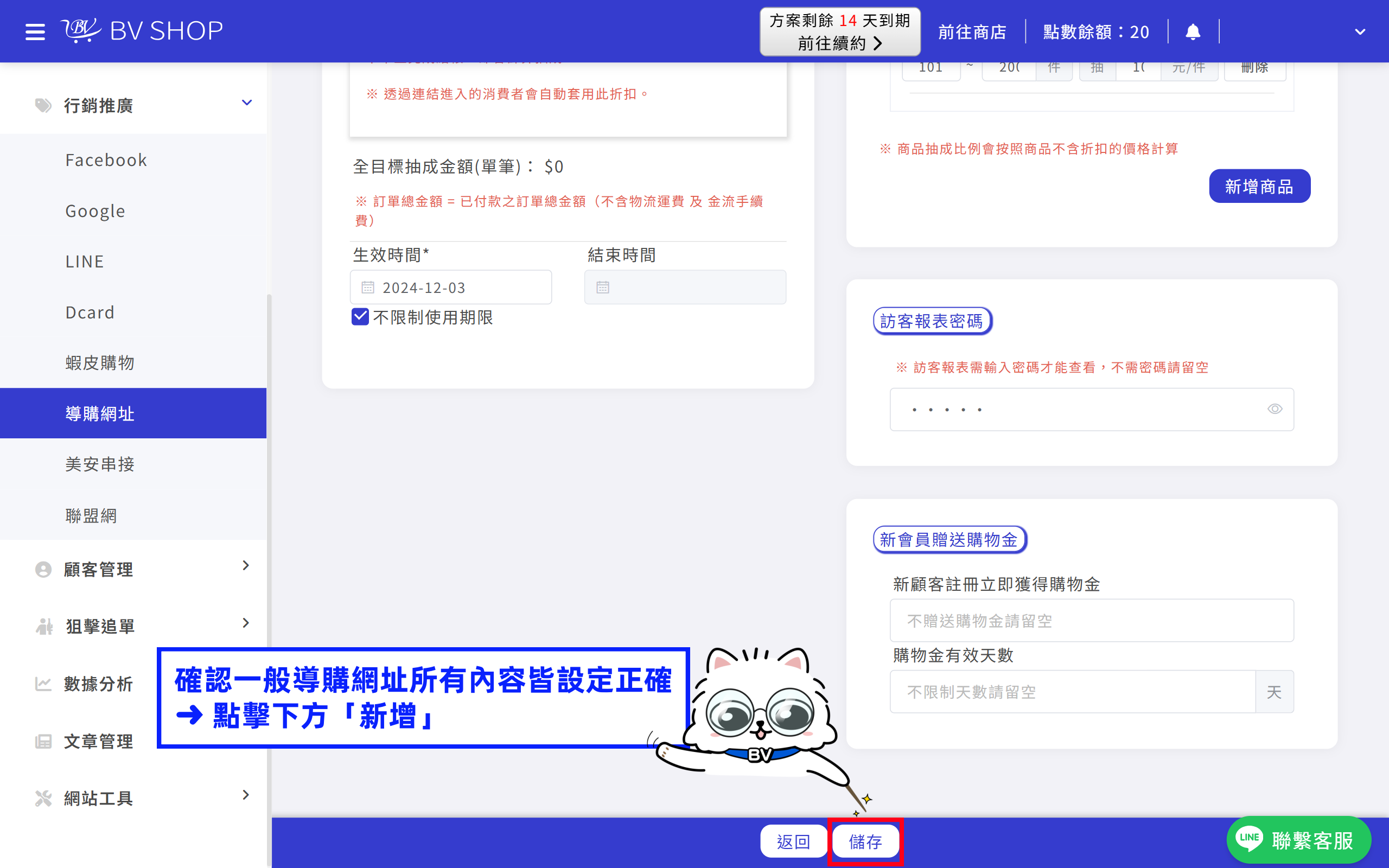Viewport: 1389px width, 868px height.
Task: Click the 新顧客註冊立即獲得購物金 input
Action: coord(1091,621)
